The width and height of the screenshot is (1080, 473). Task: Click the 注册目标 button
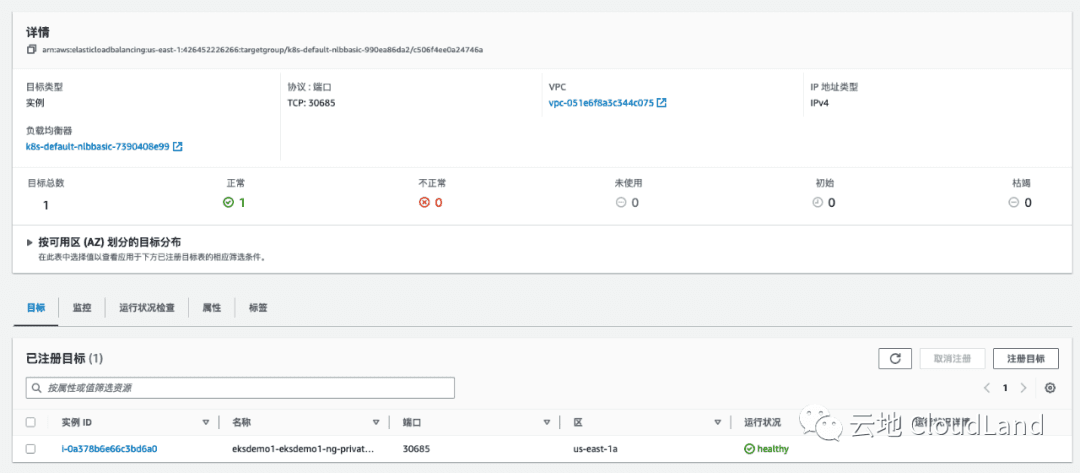tap(1026, 359)
